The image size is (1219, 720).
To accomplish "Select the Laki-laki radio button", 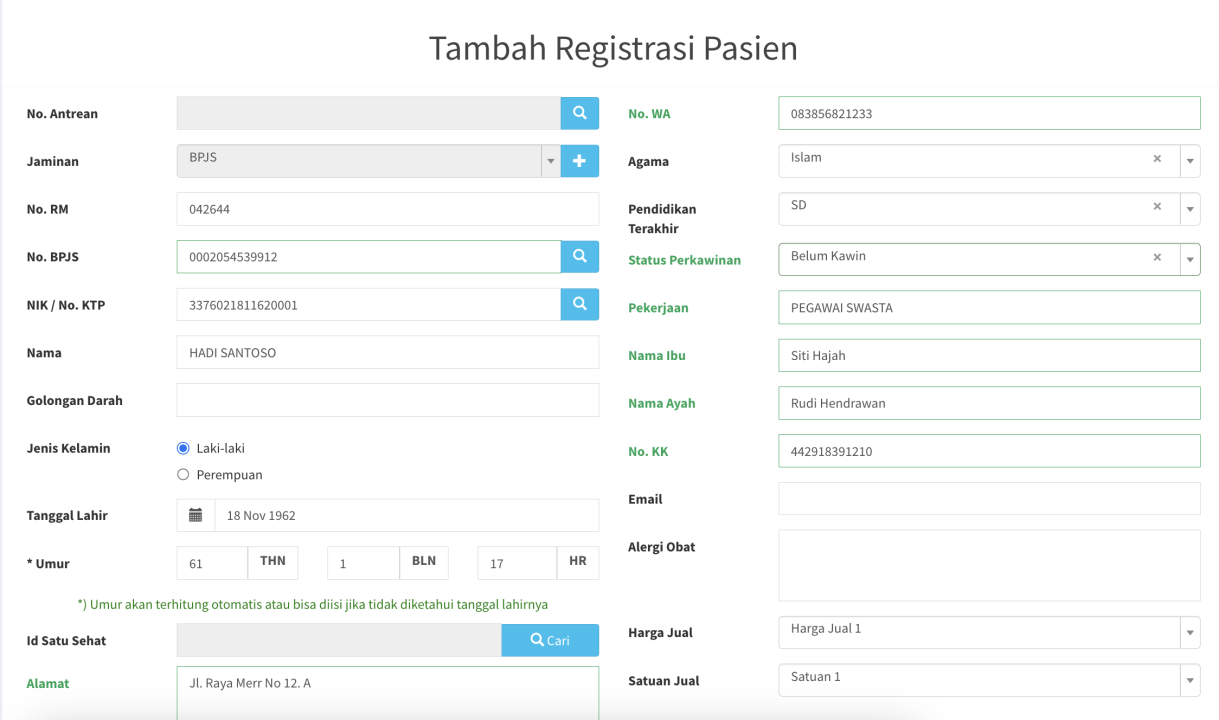I will tap(183, 448).
